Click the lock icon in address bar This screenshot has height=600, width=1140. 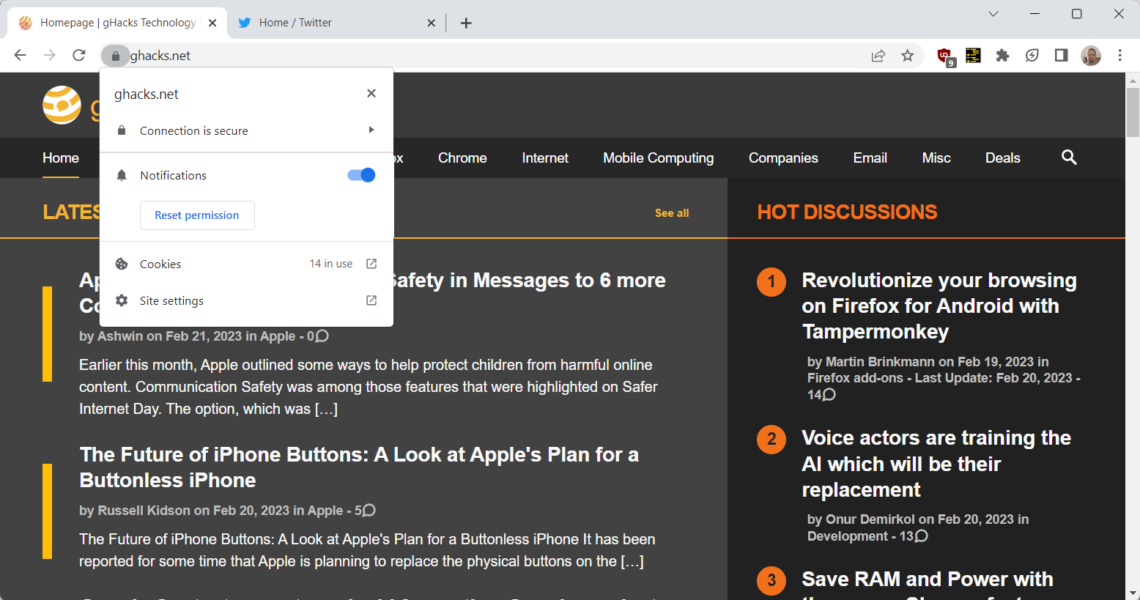pyautogui.click(x=116, y=56)
